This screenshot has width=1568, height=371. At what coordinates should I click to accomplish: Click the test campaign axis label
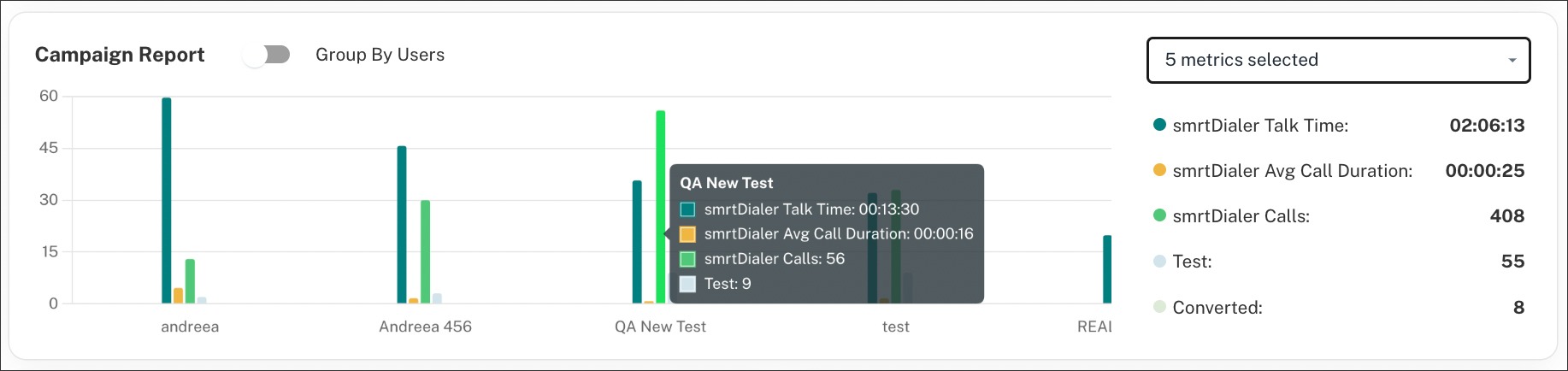pyautogui.click(x=895, y=327)
